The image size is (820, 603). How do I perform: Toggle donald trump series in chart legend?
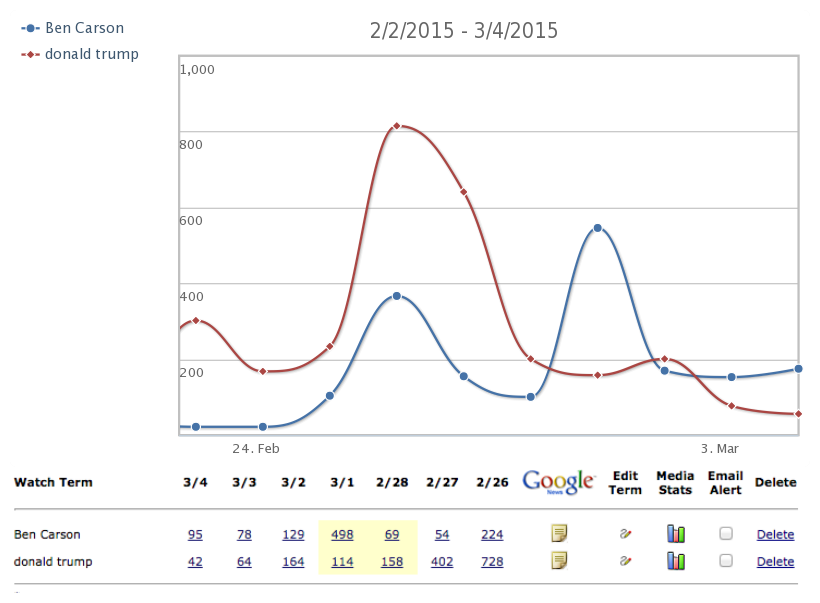click(91, 54)
